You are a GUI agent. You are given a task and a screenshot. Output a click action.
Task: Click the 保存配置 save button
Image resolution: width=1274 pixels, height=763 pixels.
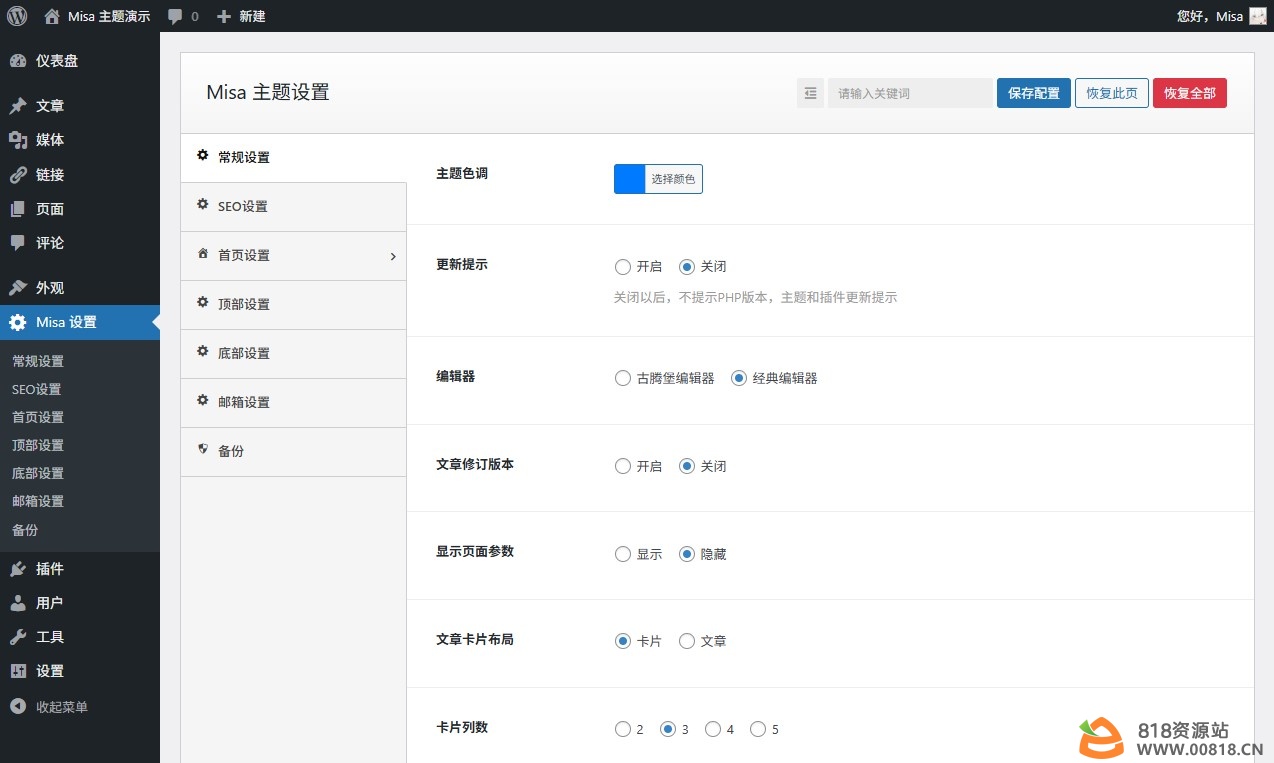1034,93
